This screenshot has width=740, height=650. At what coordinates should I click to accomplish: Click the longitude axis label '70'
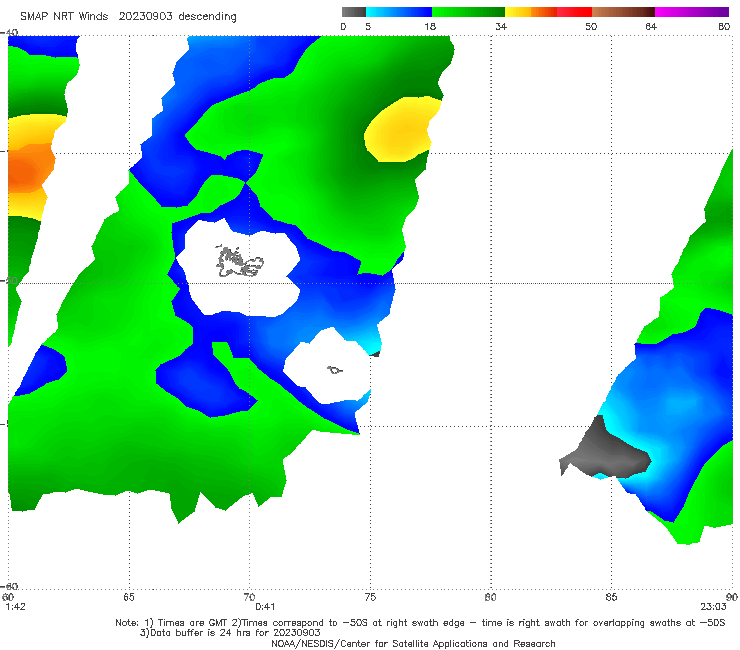249,597
